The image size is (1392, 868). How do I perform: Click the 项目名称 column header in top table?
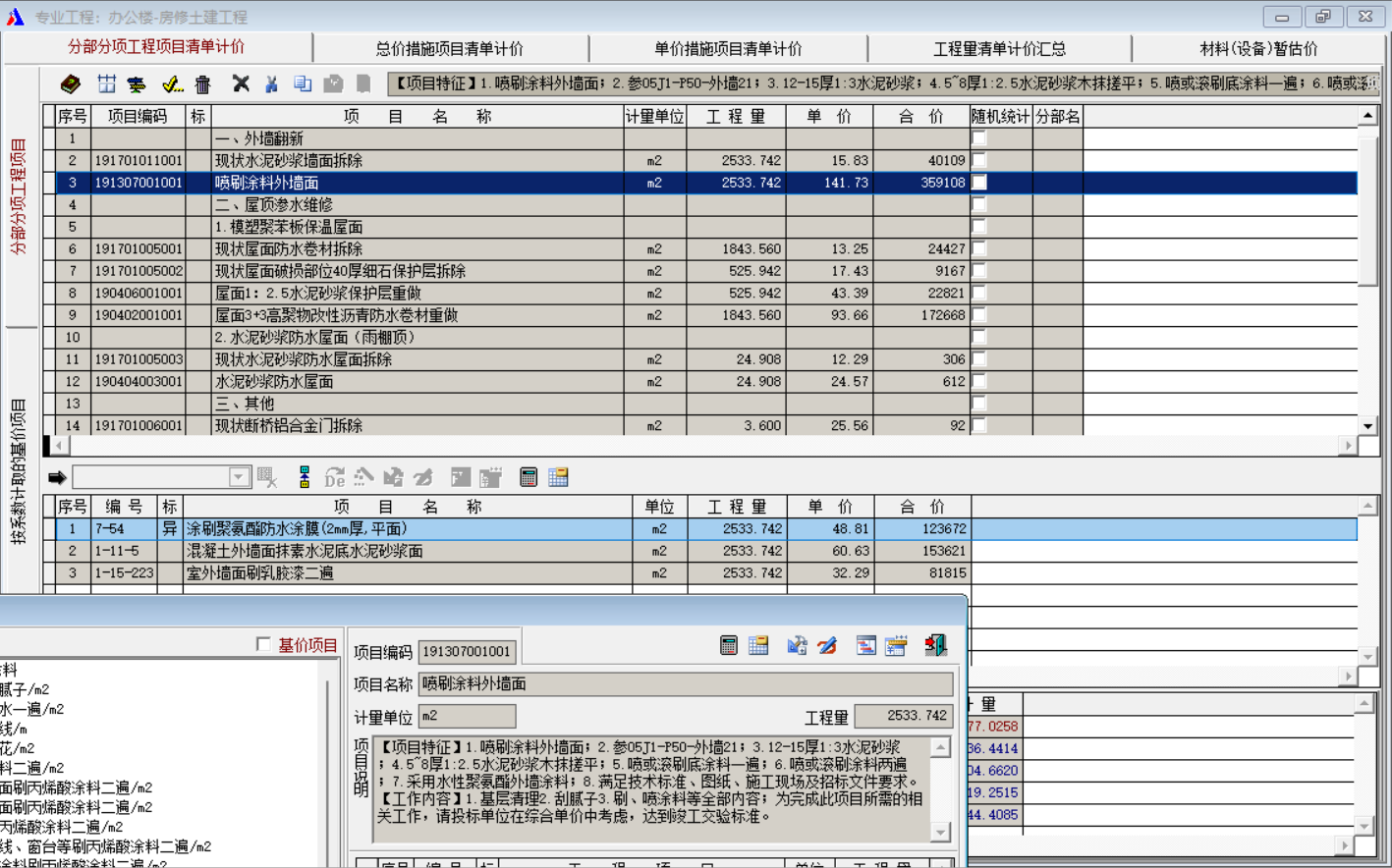(x=418, y=116)
